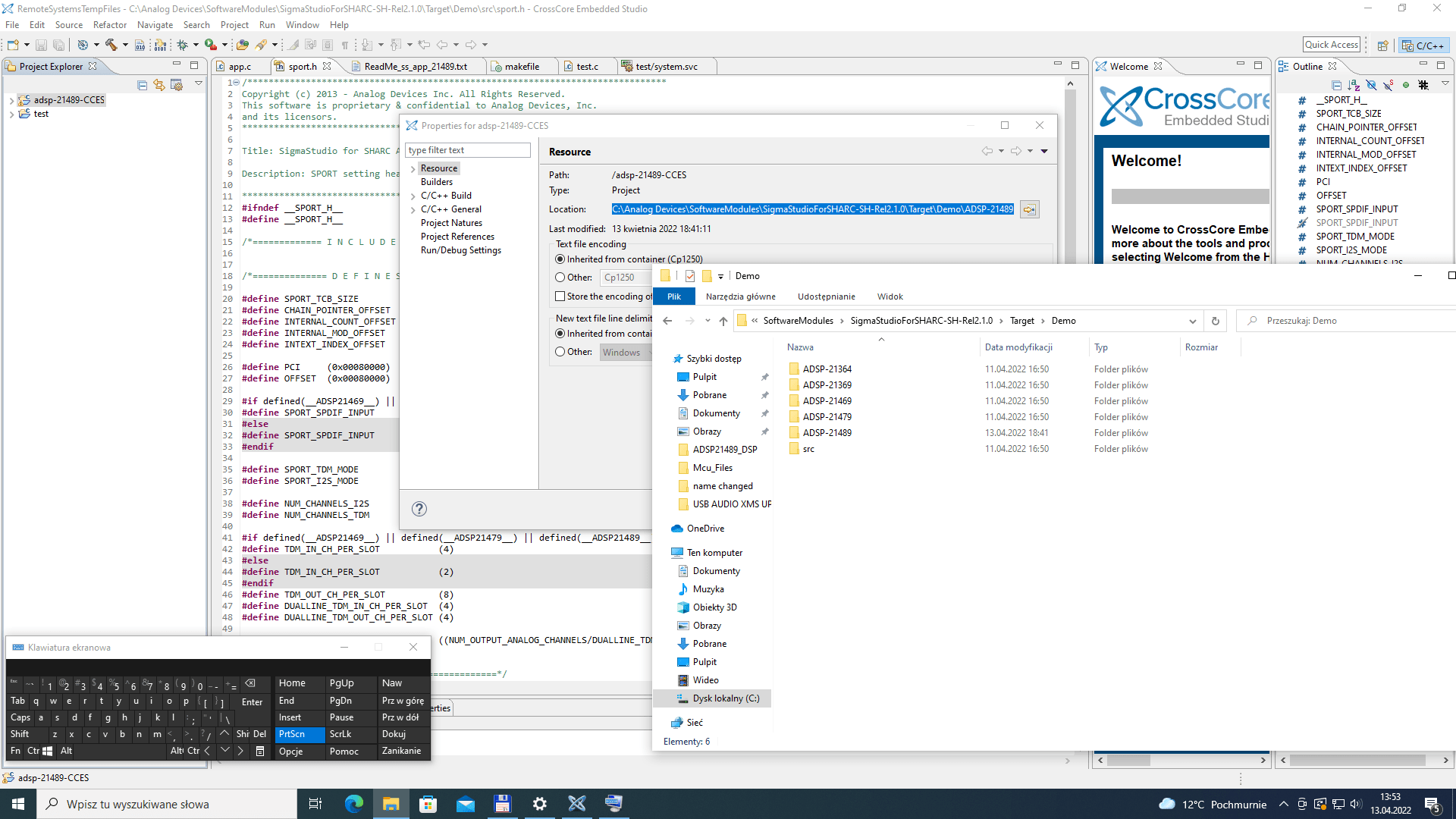
Task: Collapse All in Project Explorer toolbar
Action: pos(142,85)
